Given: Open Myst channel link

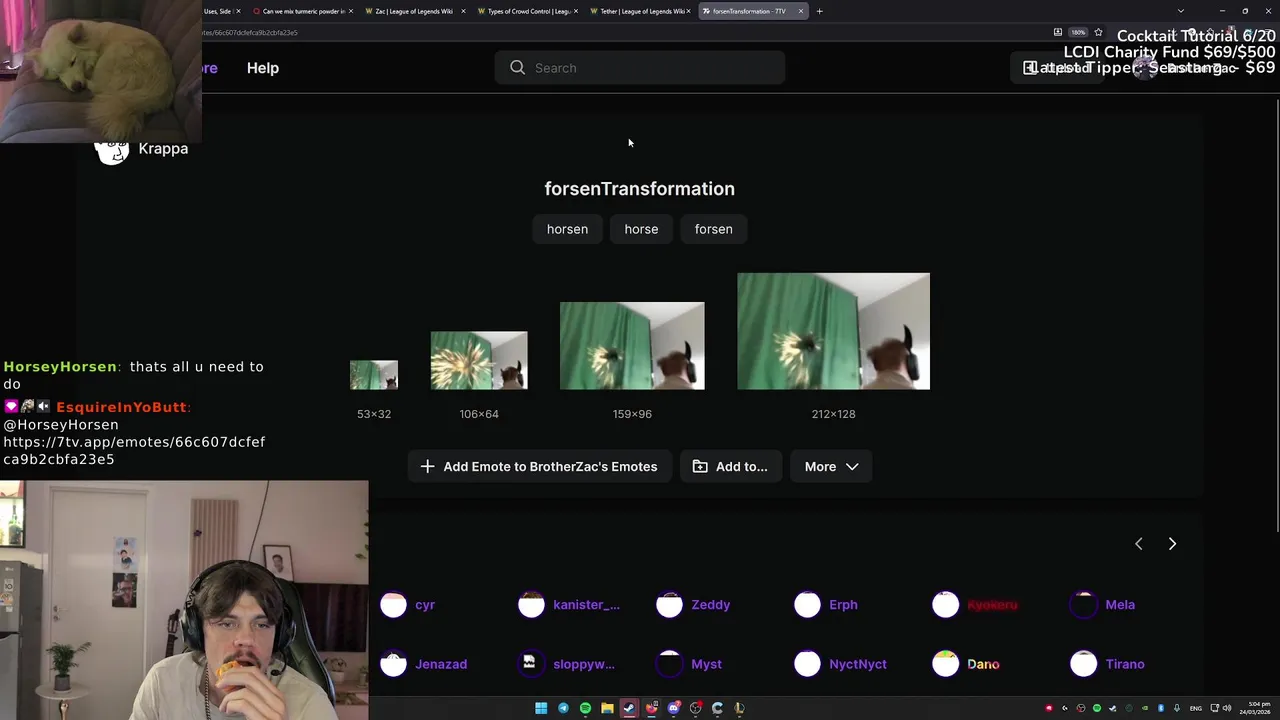Looking at the screenshot, I should (706, 664).
